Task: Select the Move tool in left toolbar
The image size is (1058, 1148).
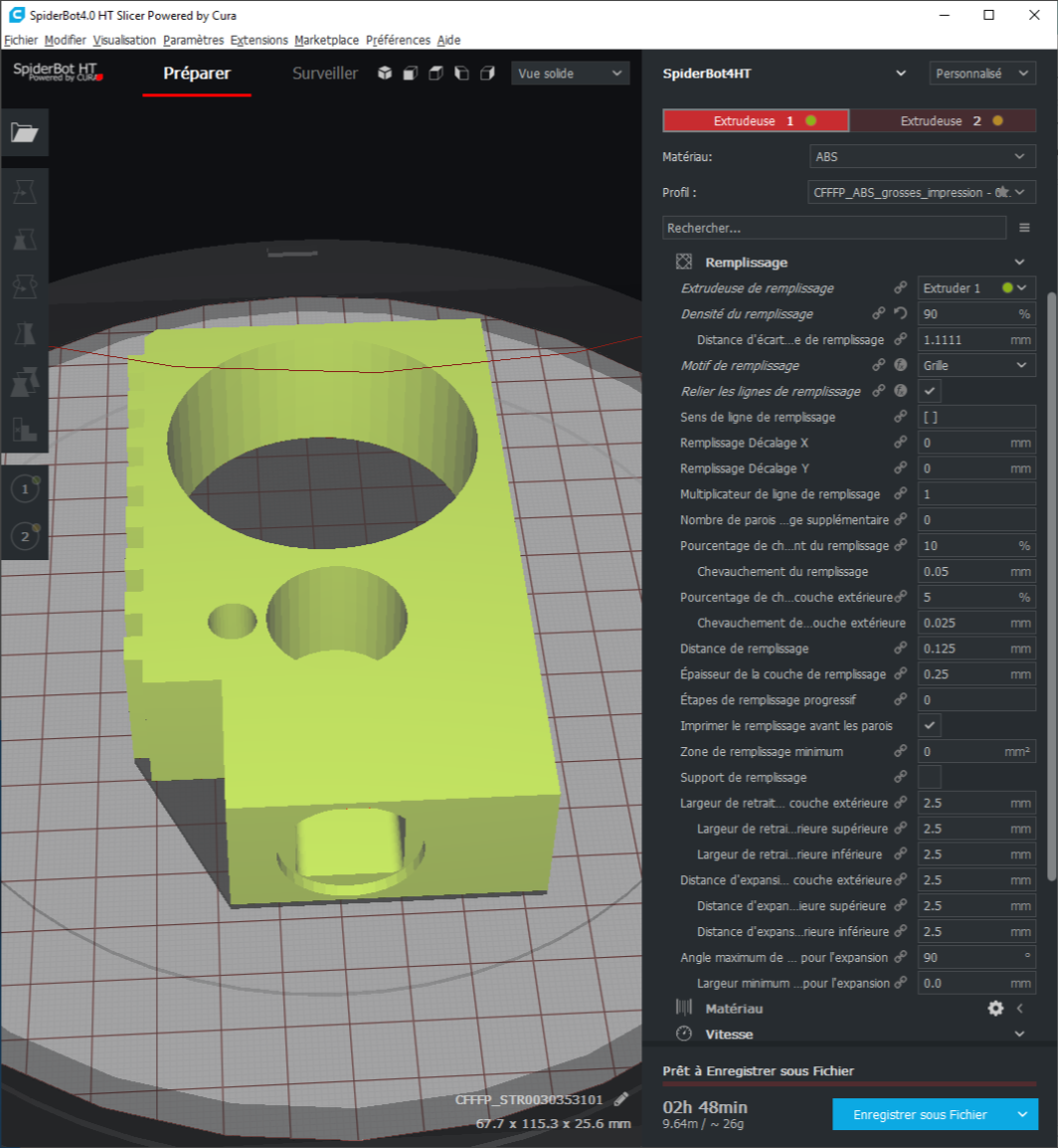Action: tap(24, 191)
